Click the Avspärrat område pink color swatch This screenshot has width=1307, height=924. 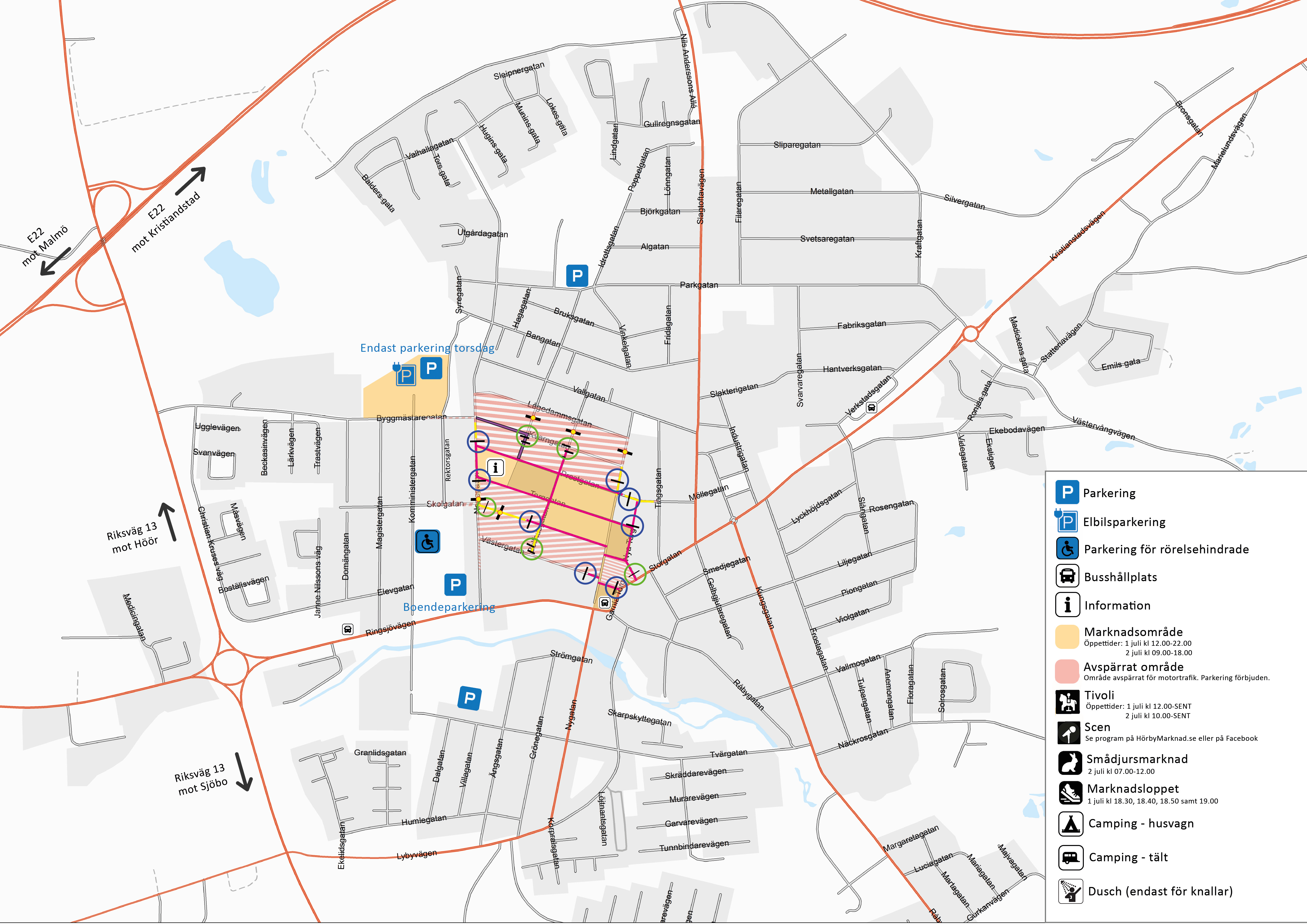[1067, 671]
